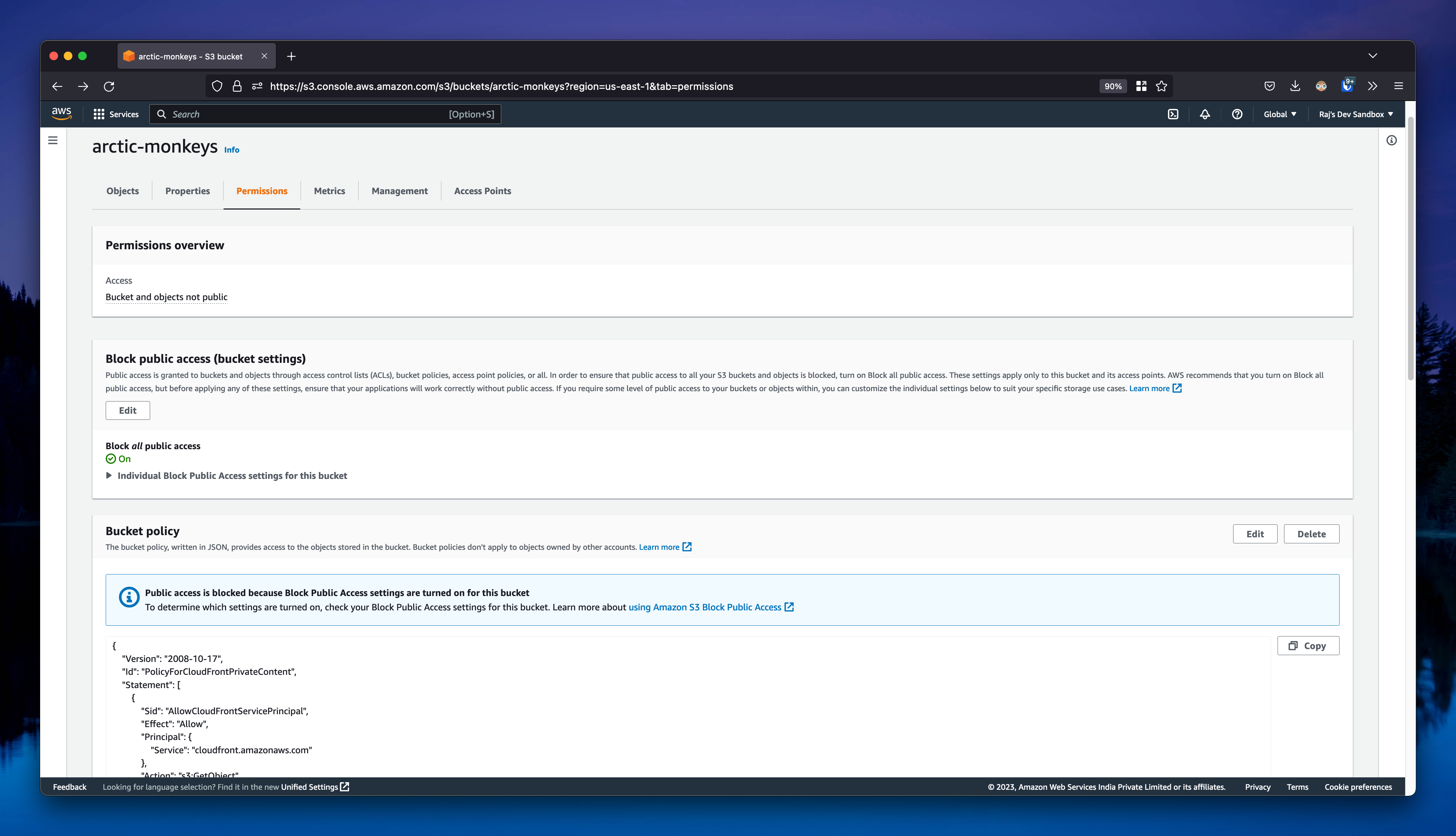The height and width of the screenshot is (836, 1456).
Task: Bookmark this page with star icon
Action: (x=1162, y=86)
